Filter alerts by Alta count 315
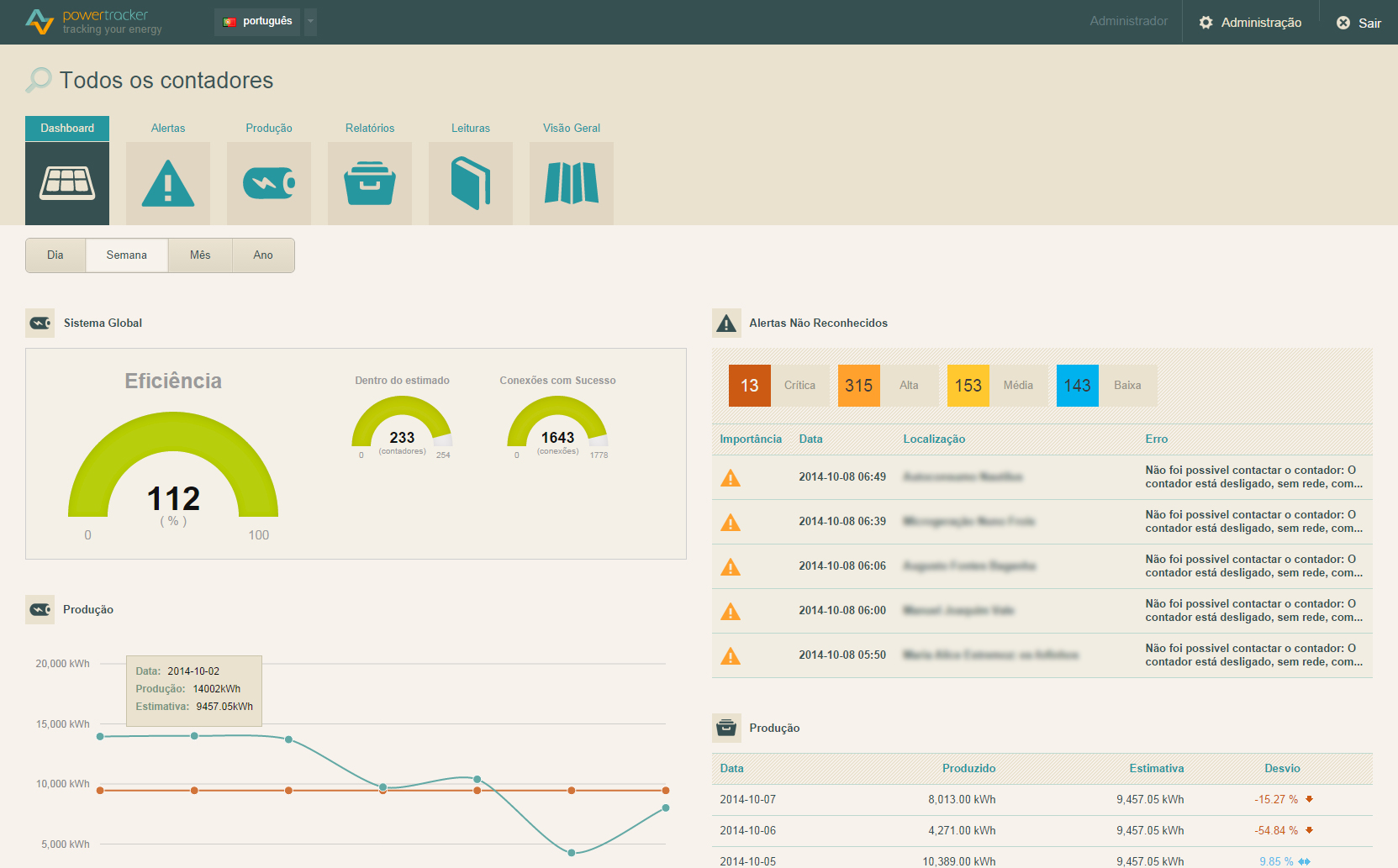This screenshot has height=868, width=1398. (889, 386)
